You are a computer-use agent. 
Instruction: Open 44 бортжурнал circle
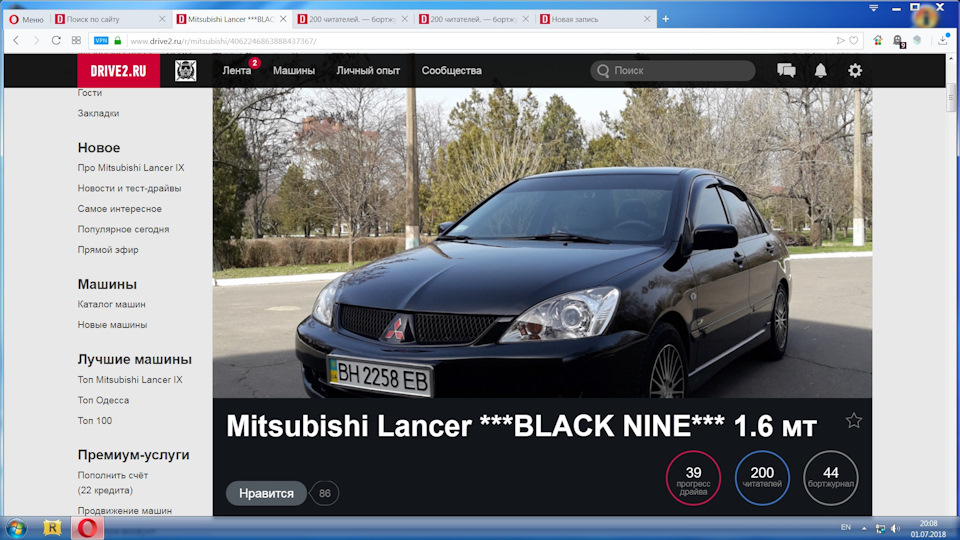[831, 478]
